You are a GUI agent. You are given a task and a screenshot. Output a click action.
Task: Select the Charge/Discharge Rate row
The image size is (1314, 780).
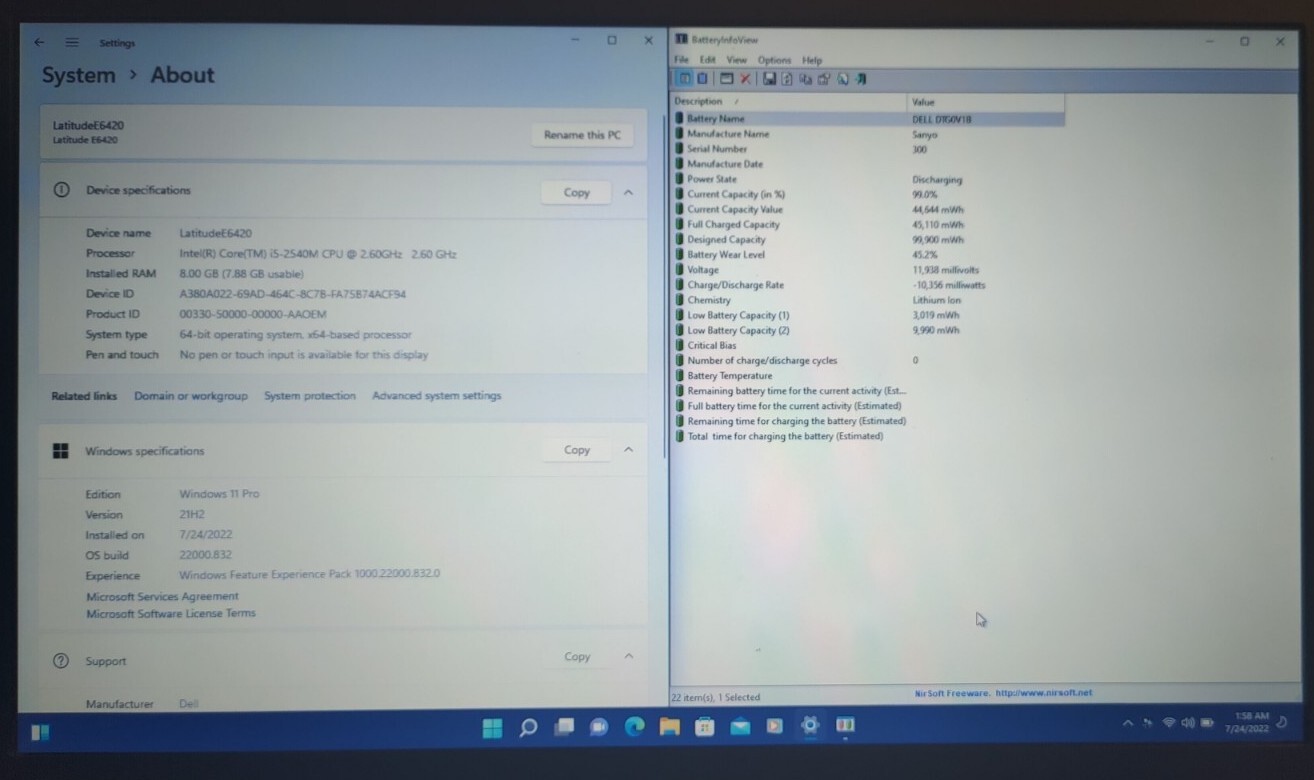pyautogui.click(x=868, y=285)
